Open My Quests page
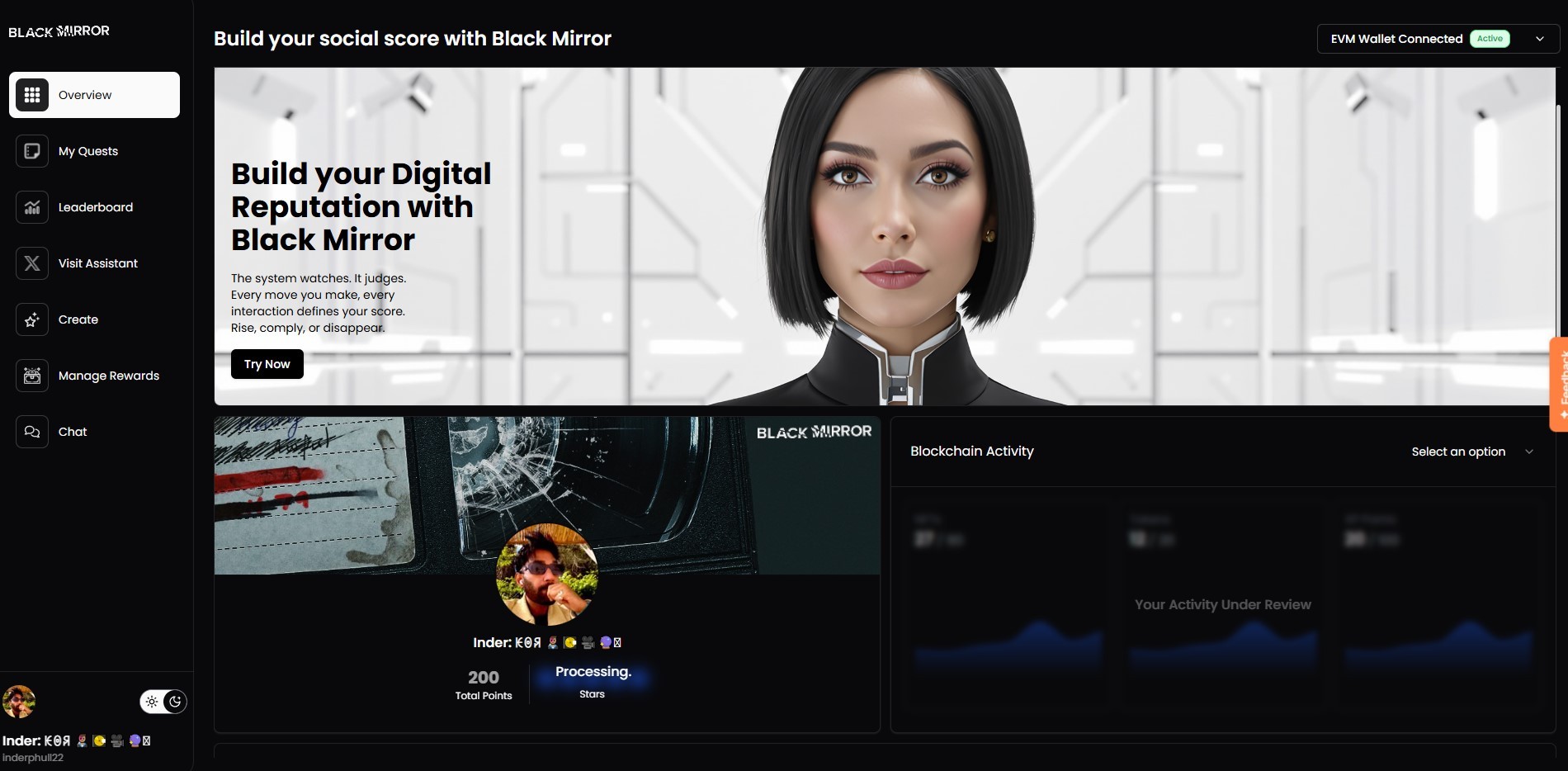1568x771 pixels. 94,151
